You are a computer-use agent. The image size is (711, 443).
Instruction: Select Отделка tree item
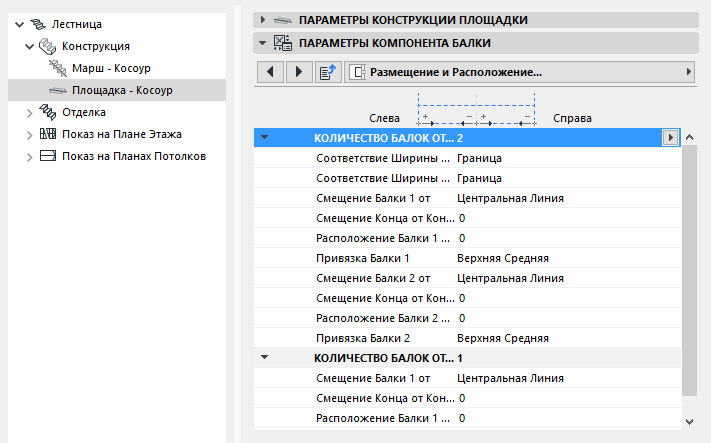coord(84,112)
